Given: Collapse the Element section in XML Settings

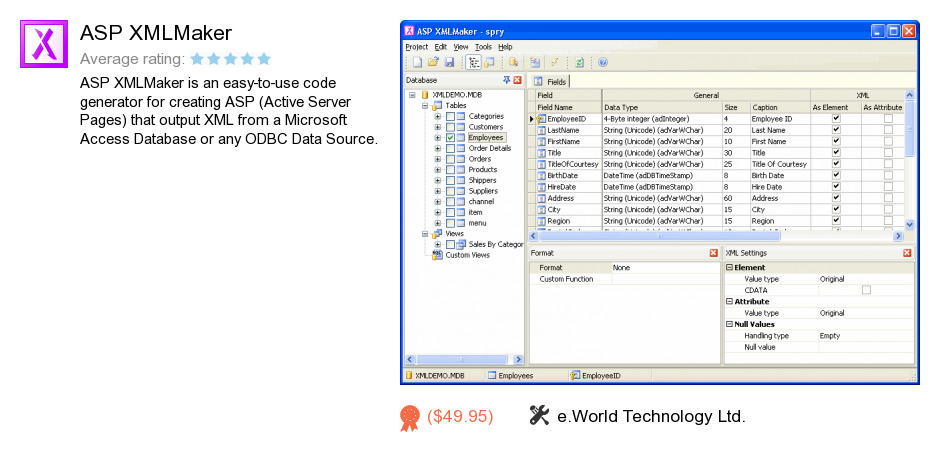Looking at the screenshot, I should click(730, 268).
